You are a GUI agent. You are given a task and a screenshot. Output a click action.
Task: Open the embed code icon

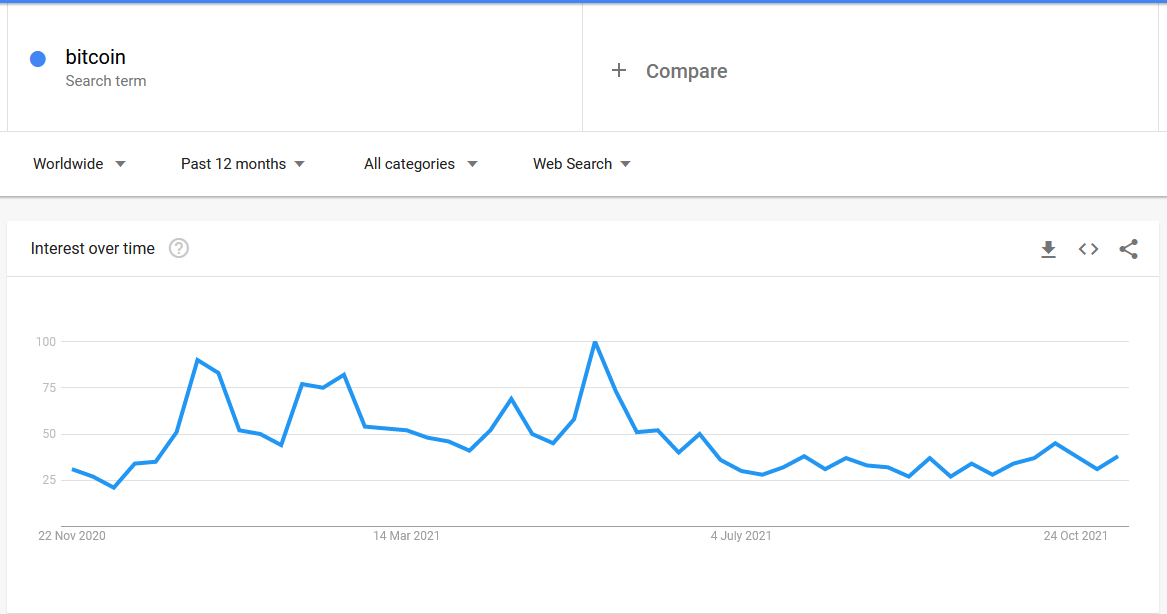1088,249
